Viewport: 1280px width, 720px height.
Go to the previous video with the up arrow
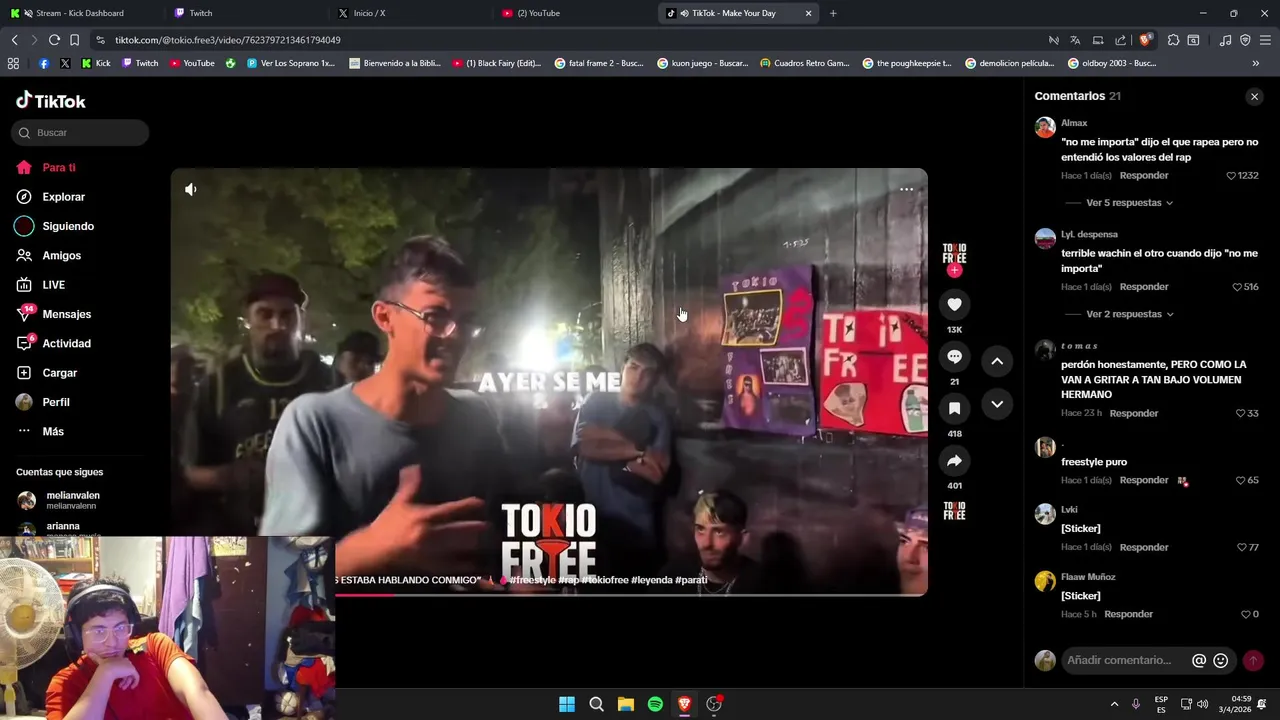(x=997, y=361)
